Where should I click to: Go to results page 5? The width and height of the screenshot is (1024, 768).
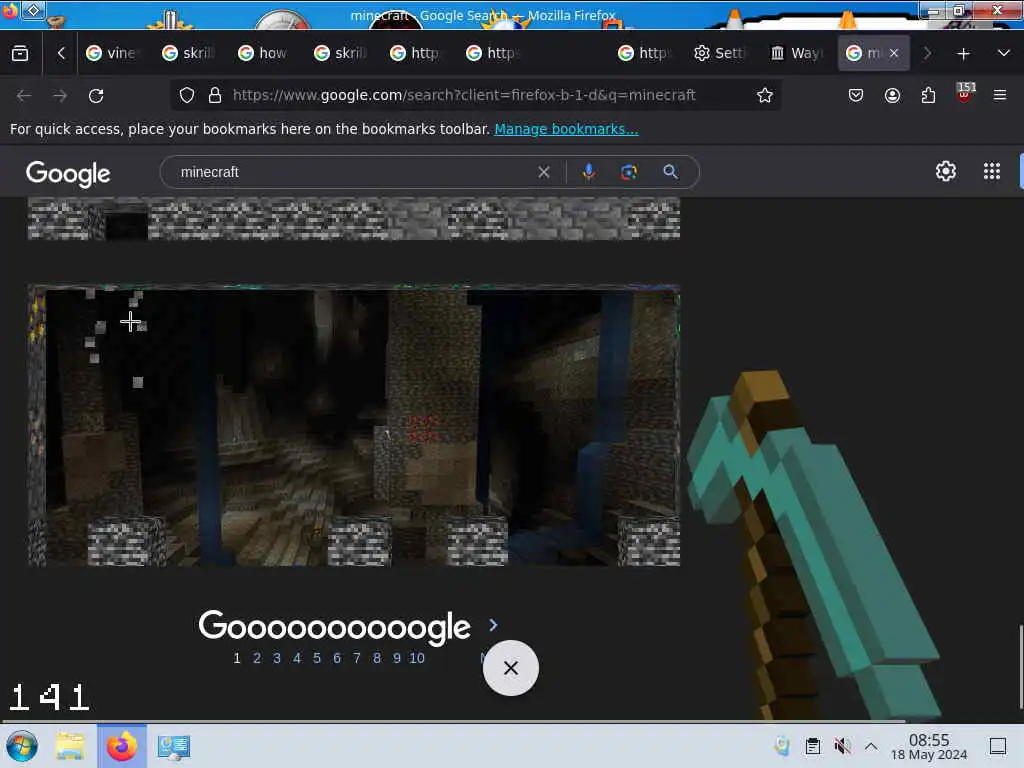coord(317,658)
